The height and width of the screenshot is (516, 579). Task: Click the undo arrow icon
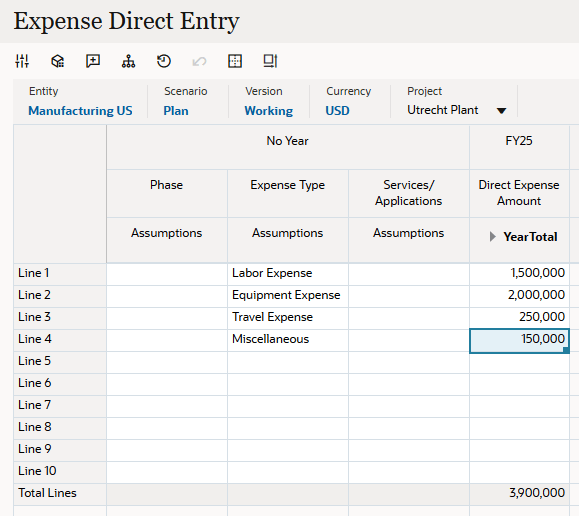(199, 61)
